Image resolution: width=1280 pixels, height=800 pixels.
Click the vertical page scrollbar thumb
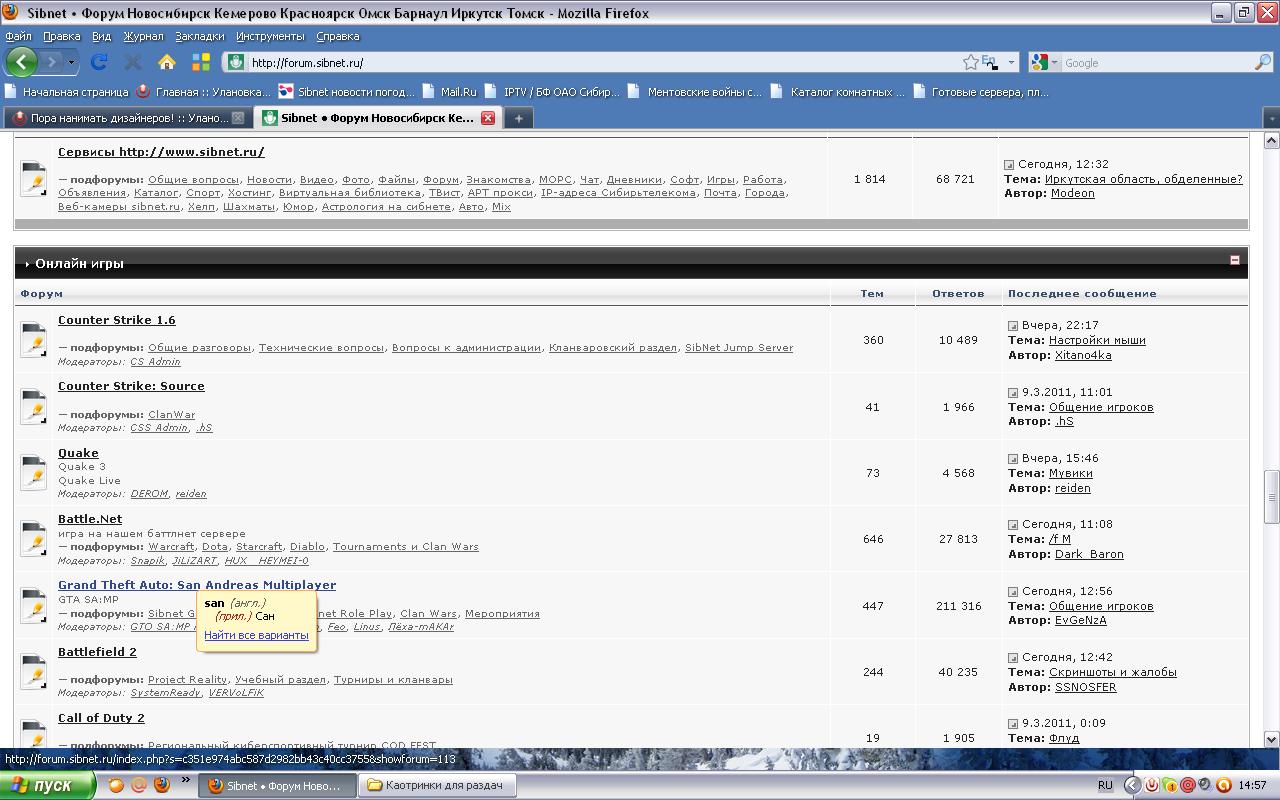pyautogui.click(x=1272, y=495)
